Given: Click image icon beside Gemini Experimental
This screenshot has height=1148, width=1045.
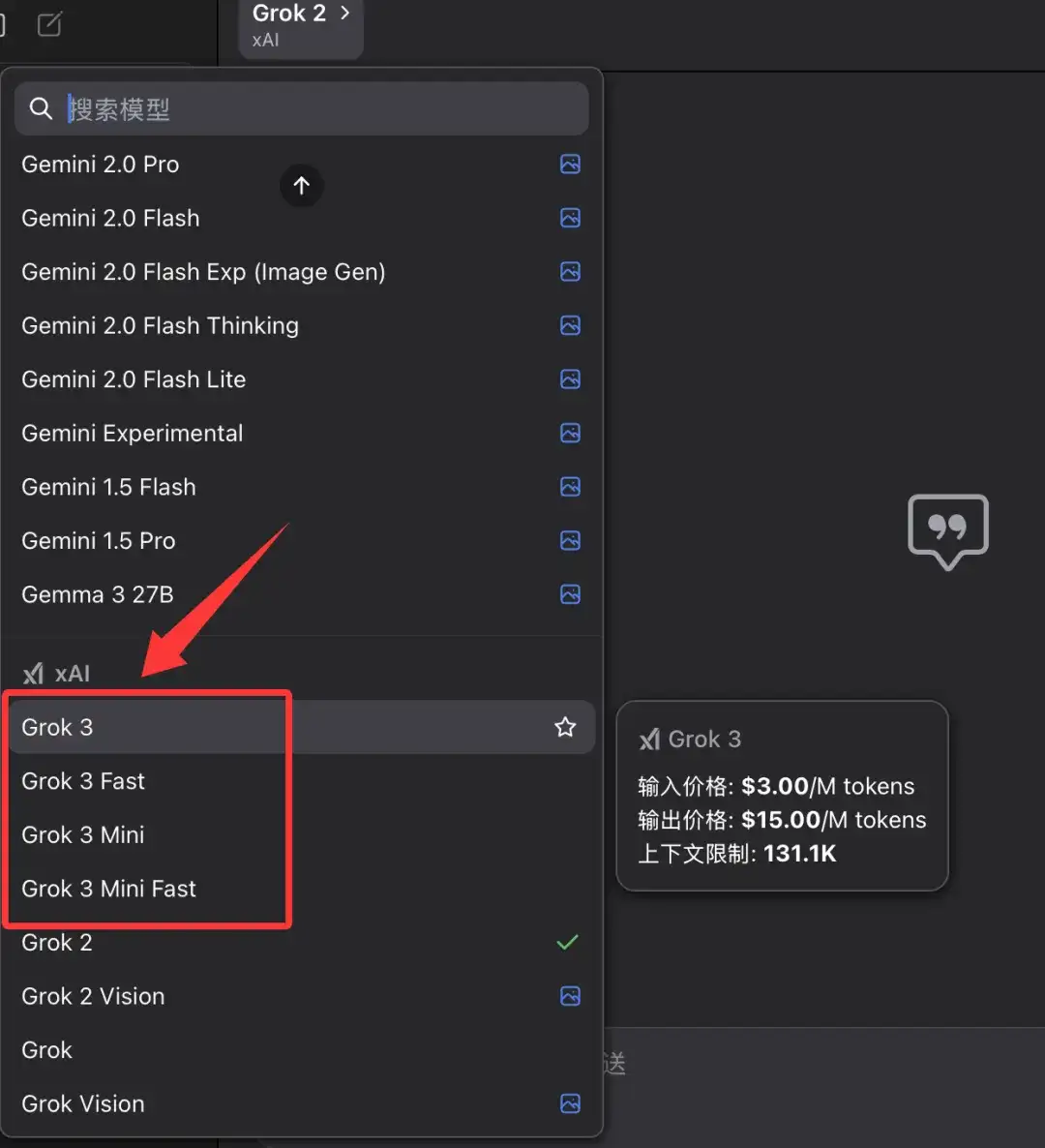Looking at the screenshot, I should pos(570,434).
